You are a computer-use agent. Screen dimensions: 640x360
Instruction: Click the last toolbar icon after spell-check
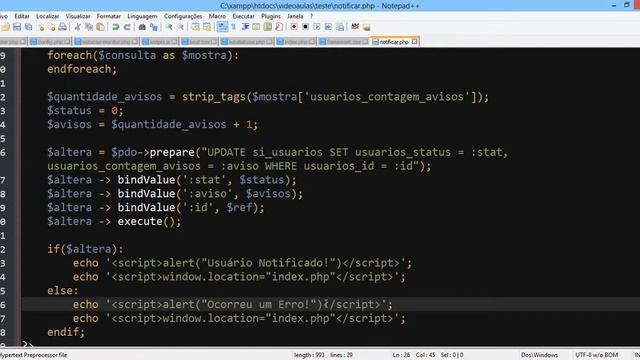point(367,27)
